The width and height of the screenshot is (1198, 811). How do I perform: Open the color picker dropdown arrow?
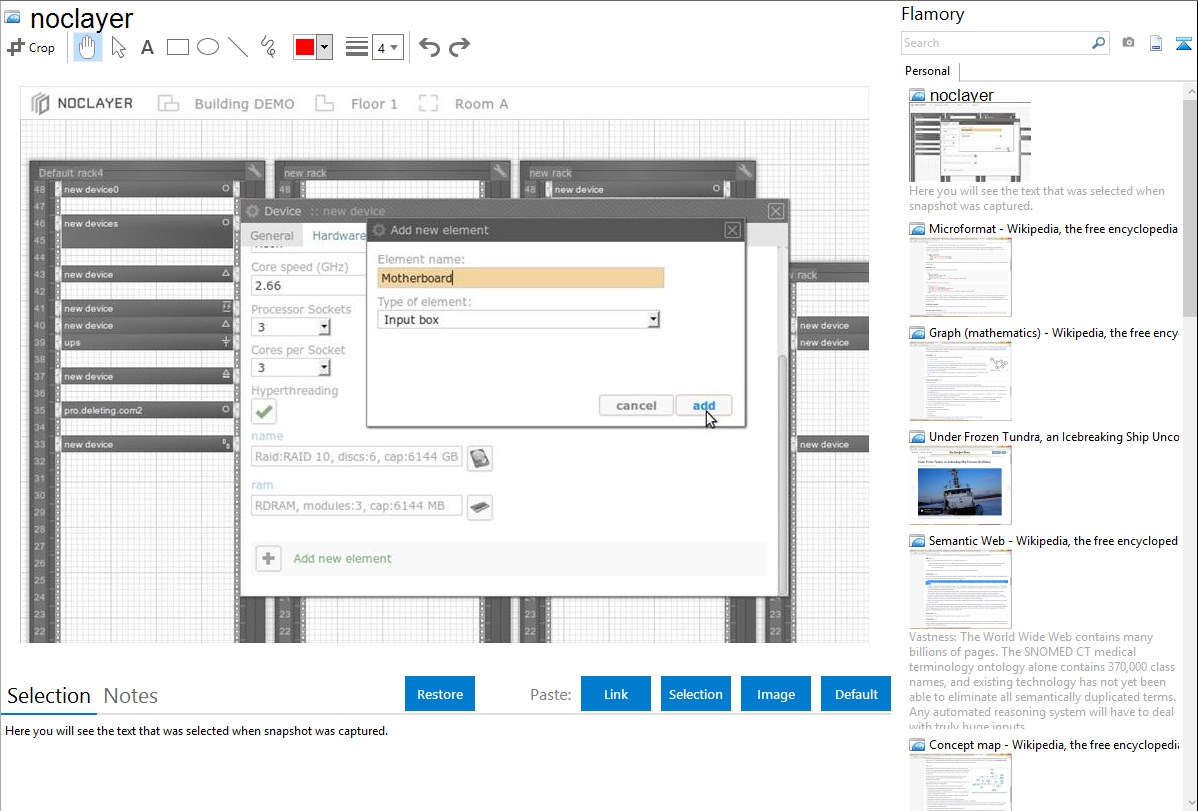click(324, 48)
